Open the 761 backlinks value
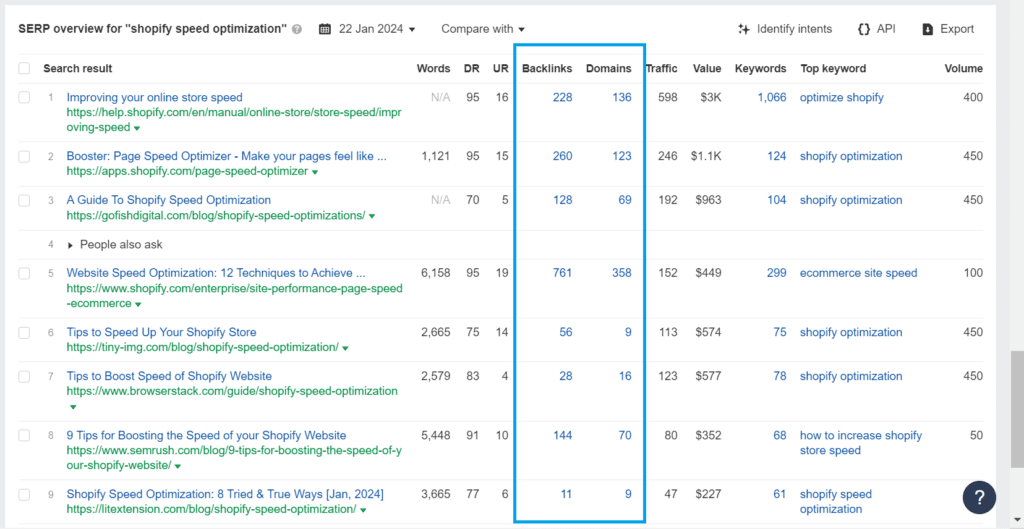Viewport: 1024px width, 529px height. 562,273
